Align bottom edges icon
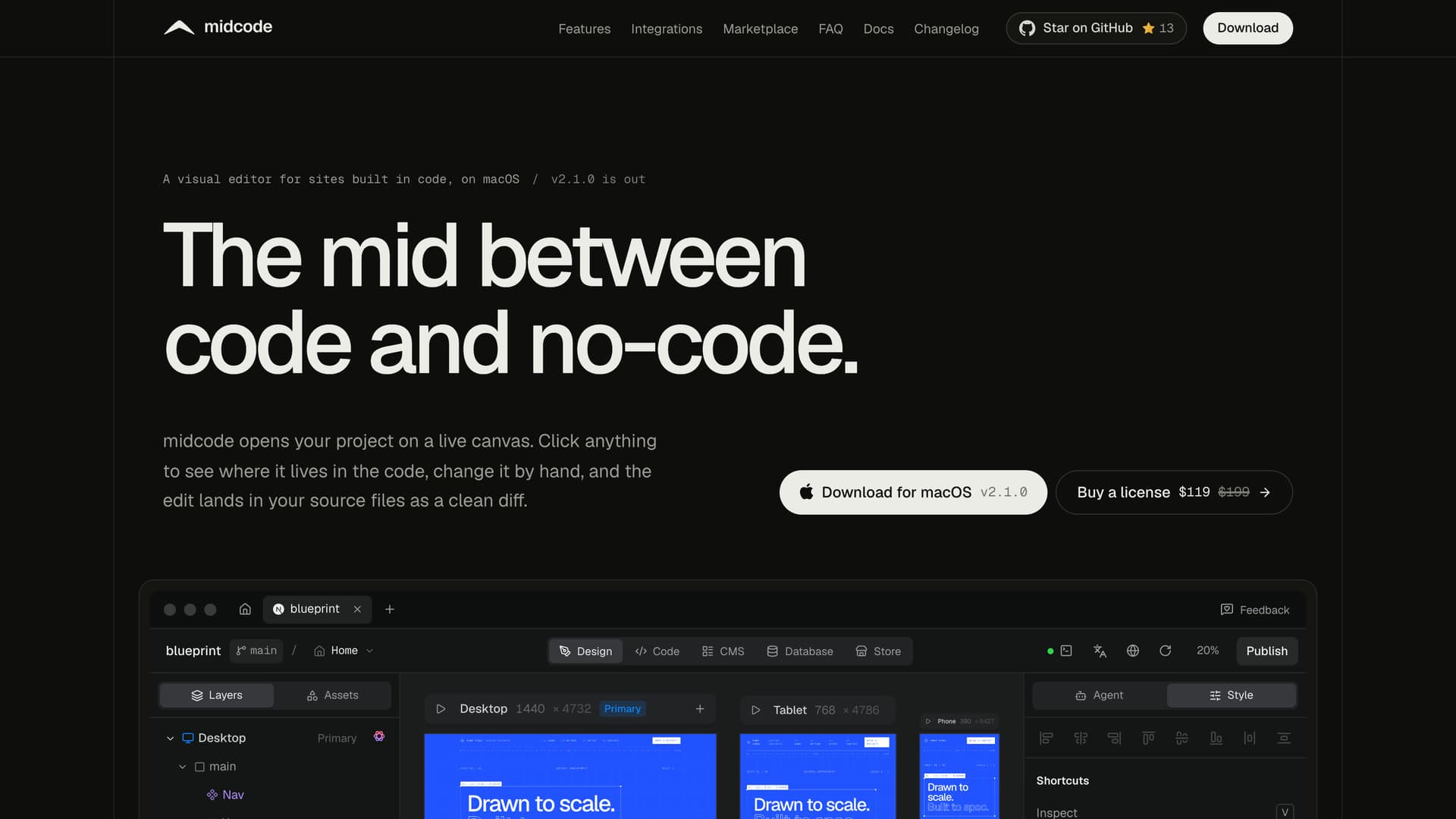The width and height of the screenshot is (1456, 819). 1216,738
